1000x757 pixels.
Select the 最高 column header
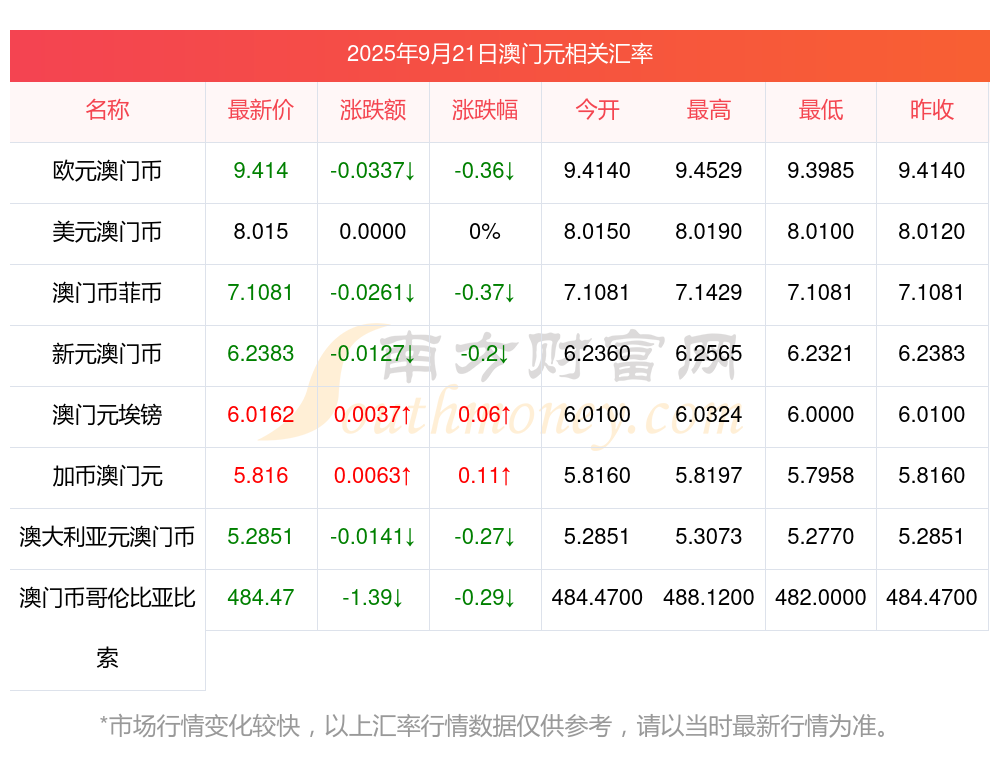(709, 110)
